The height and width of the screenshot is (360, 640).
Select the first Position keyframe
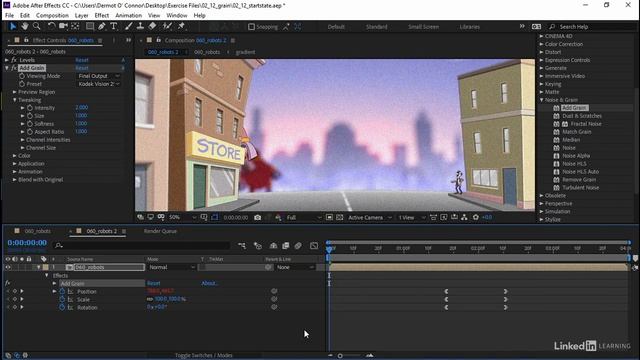click(446, 291)
